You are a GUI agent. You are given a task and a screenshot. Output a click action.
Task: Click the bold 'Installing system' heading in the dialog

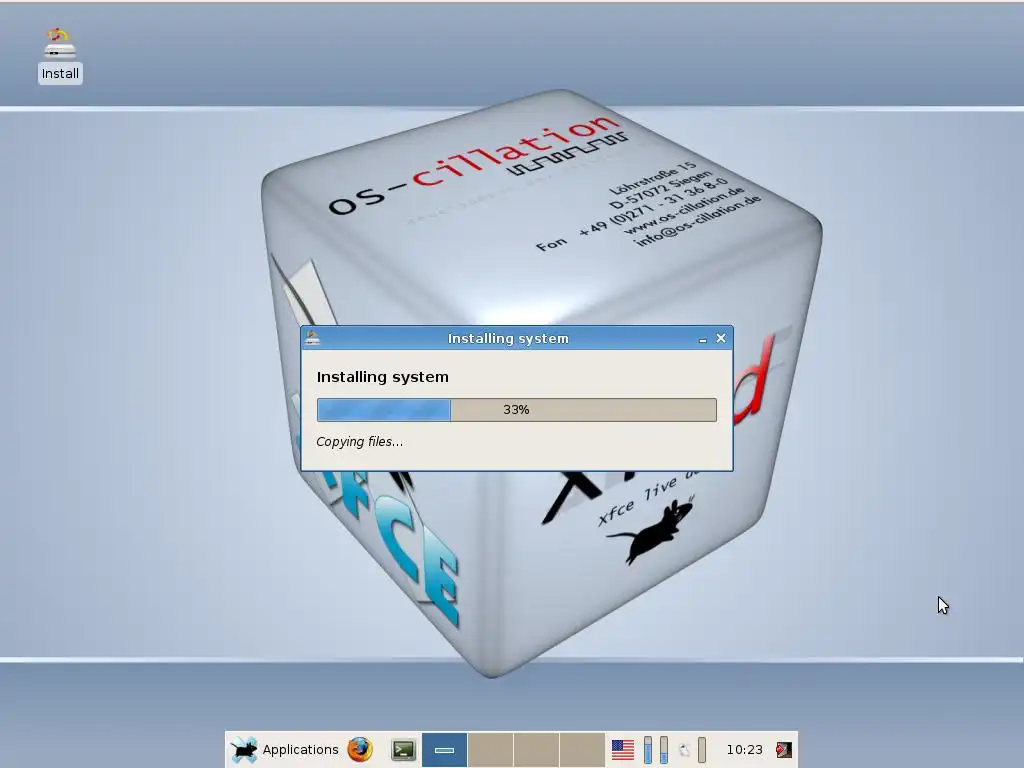coord(383,377)
